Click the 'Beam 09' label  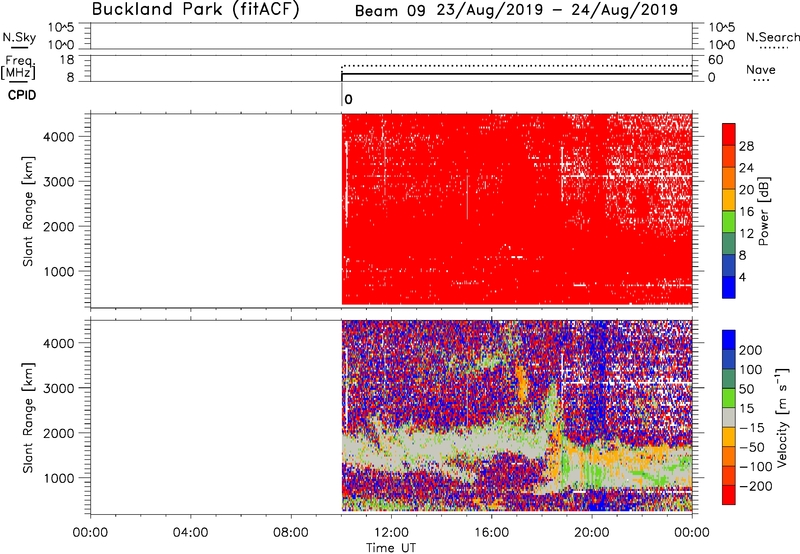[390, 11]
